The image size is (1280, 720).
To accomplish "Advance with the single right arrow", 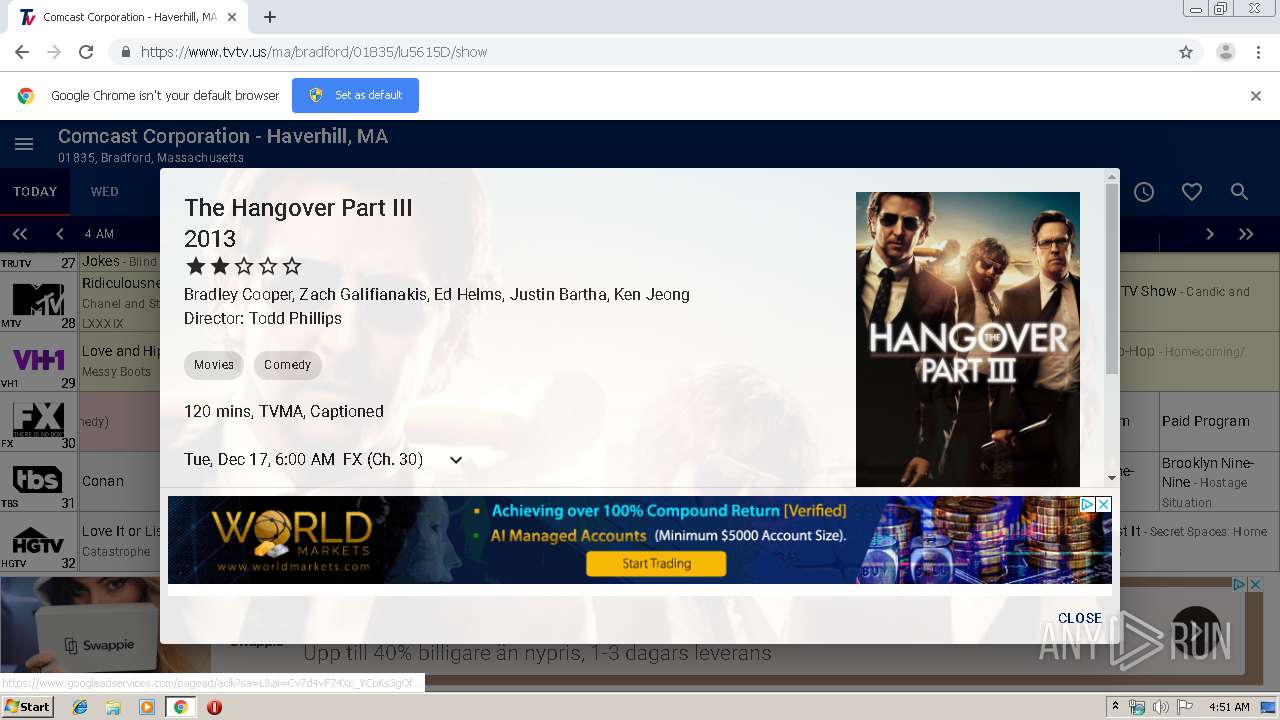I will click(x=1210, y=234).
